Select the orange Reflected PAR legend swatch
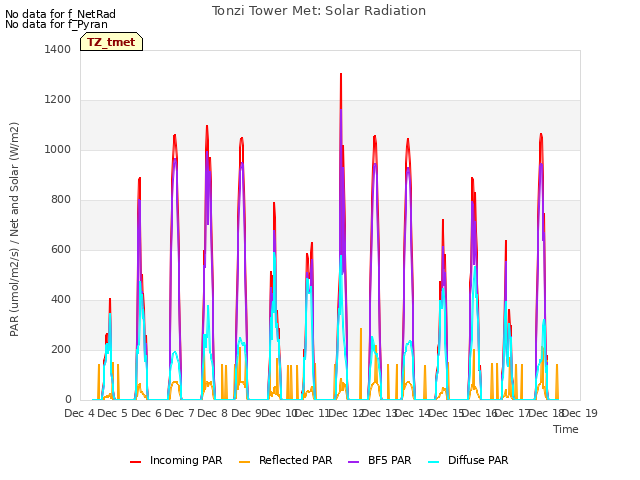 pos(244,462)
